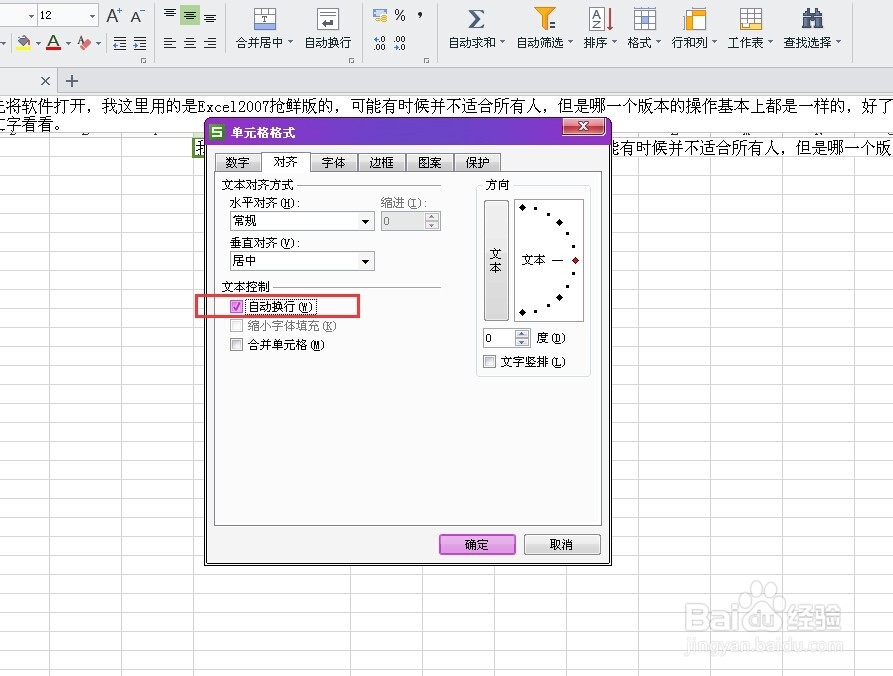The height and width of the screenshot is (676, 893).
Task: Enable the 合并单元格 merge cells checkbox
Action: coord(236,344)
